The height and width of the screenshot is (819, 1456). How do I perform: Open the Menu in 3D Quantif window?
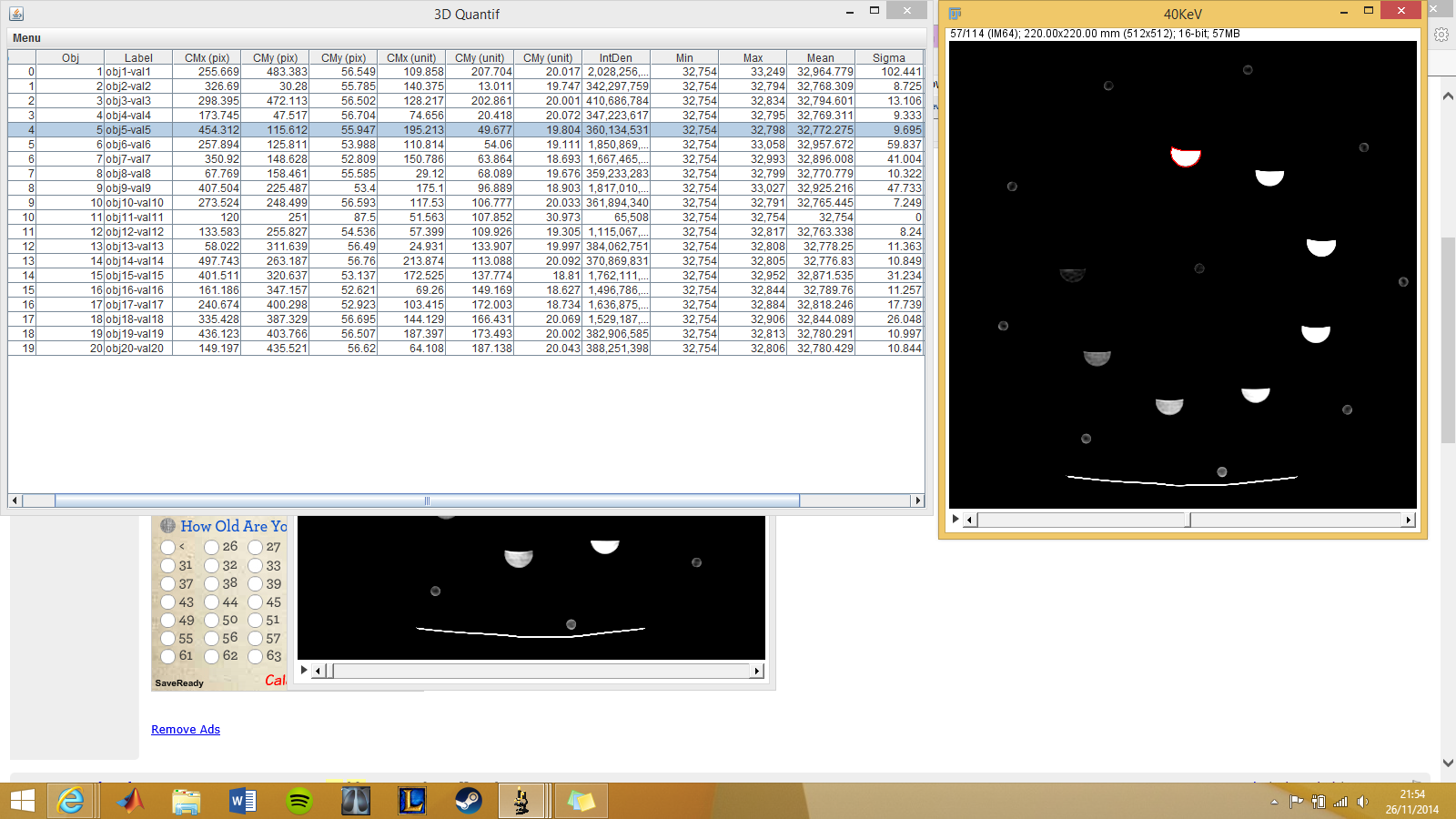(x=26, y=38)
